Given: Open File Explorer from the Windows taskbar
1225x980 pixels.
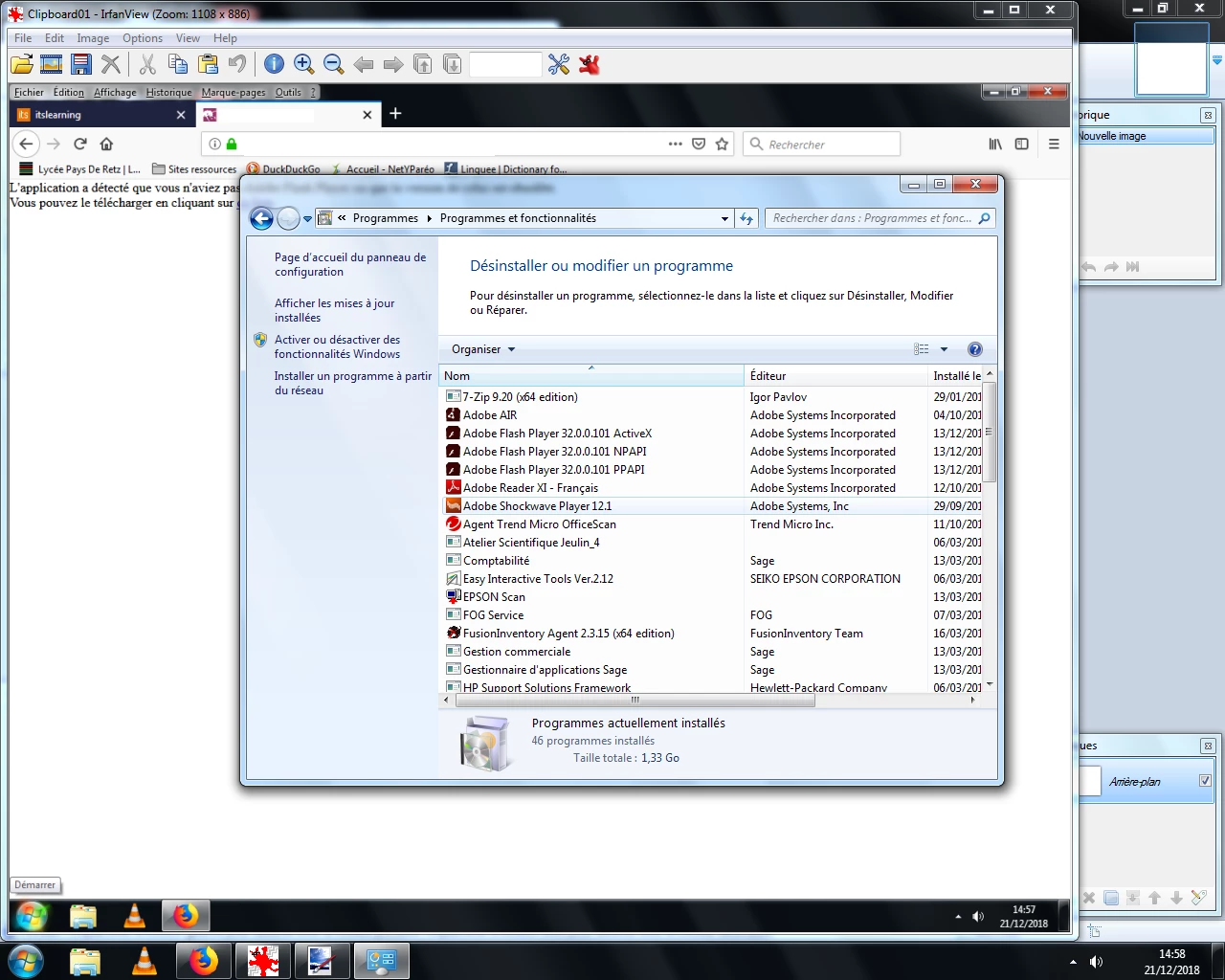Looking at the screenshot, I should [85, 961].
